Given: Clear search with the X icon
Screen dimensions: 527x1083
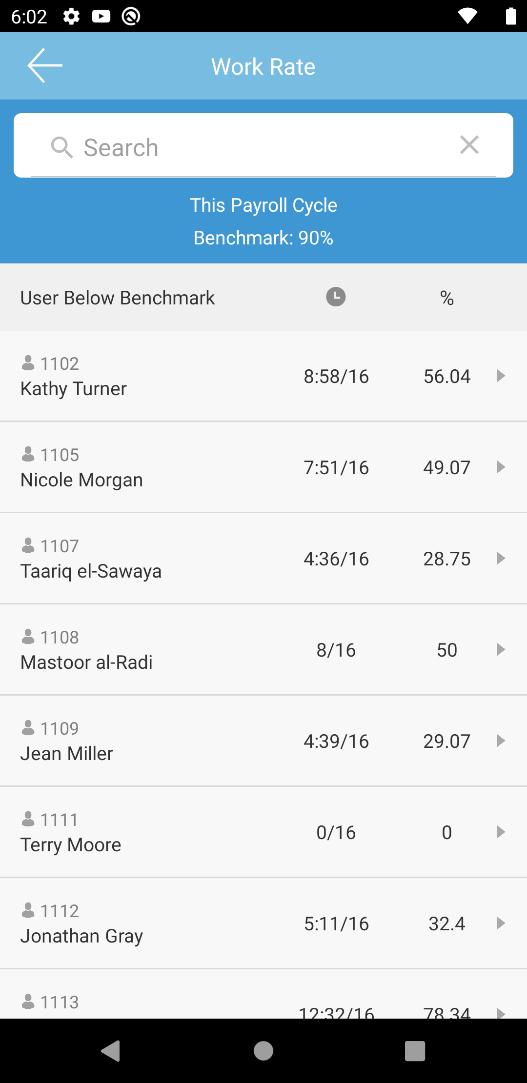Looking at the screenshot, I should 469,145.
